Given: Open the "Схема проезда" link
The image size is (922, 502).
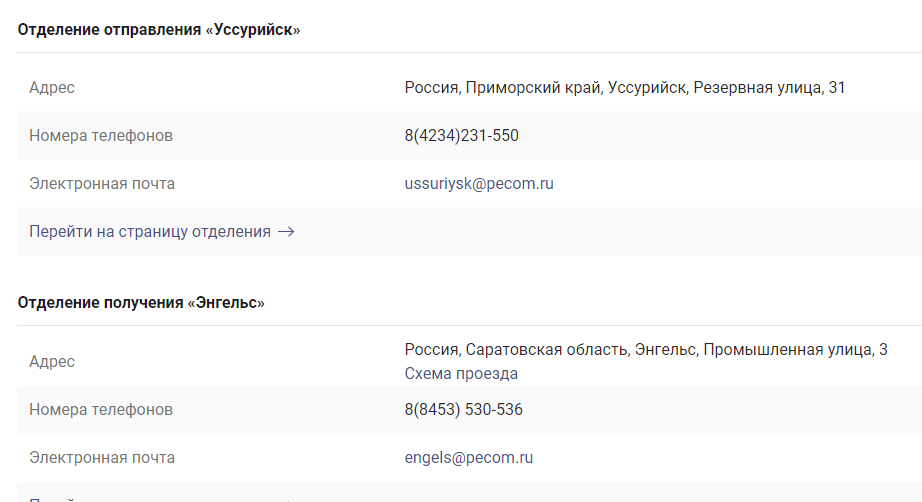Looking at the screenshot, I should click(x=461, y=374).
